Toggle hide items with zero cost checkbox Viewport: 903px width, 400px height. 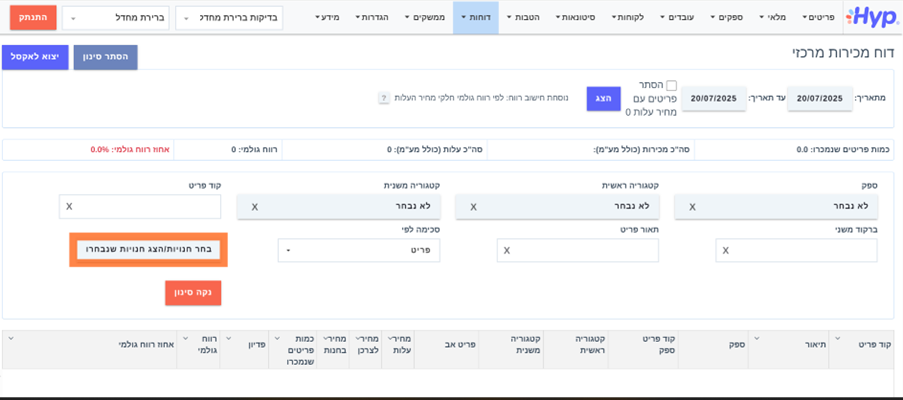pos(671,86)
